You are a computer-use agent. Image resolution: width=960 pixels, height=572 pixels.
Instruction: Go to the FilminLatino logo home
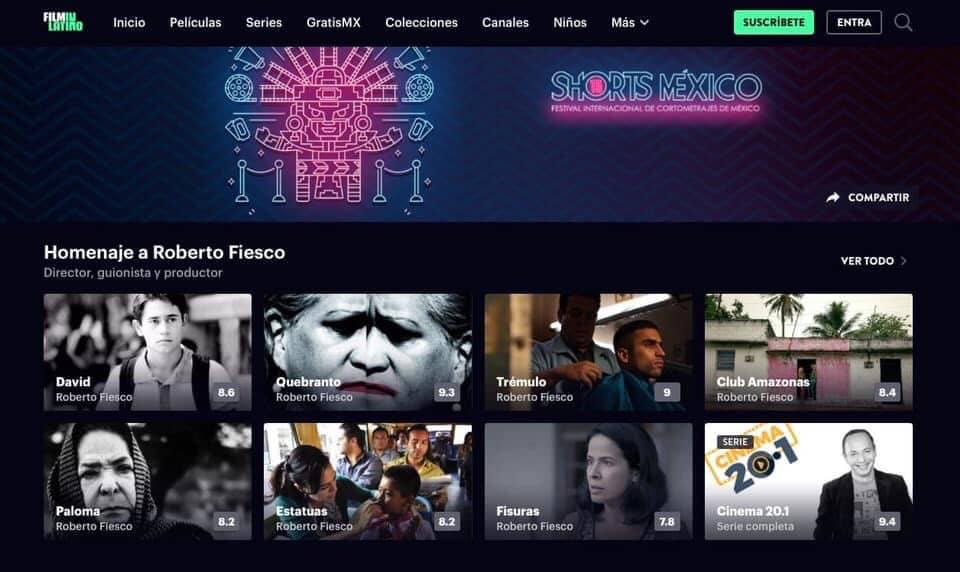click(63, 21)
